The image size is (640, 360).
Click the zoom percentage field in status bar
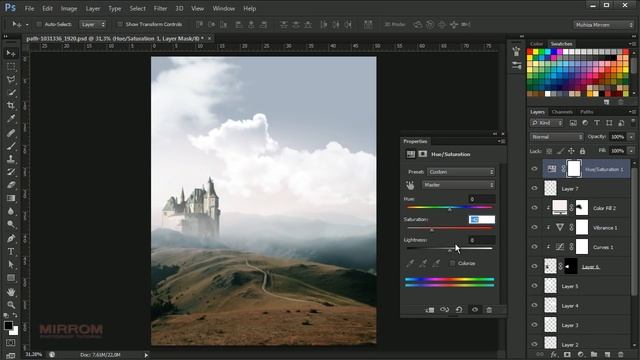pyautogui.click(x=33, y=355)
